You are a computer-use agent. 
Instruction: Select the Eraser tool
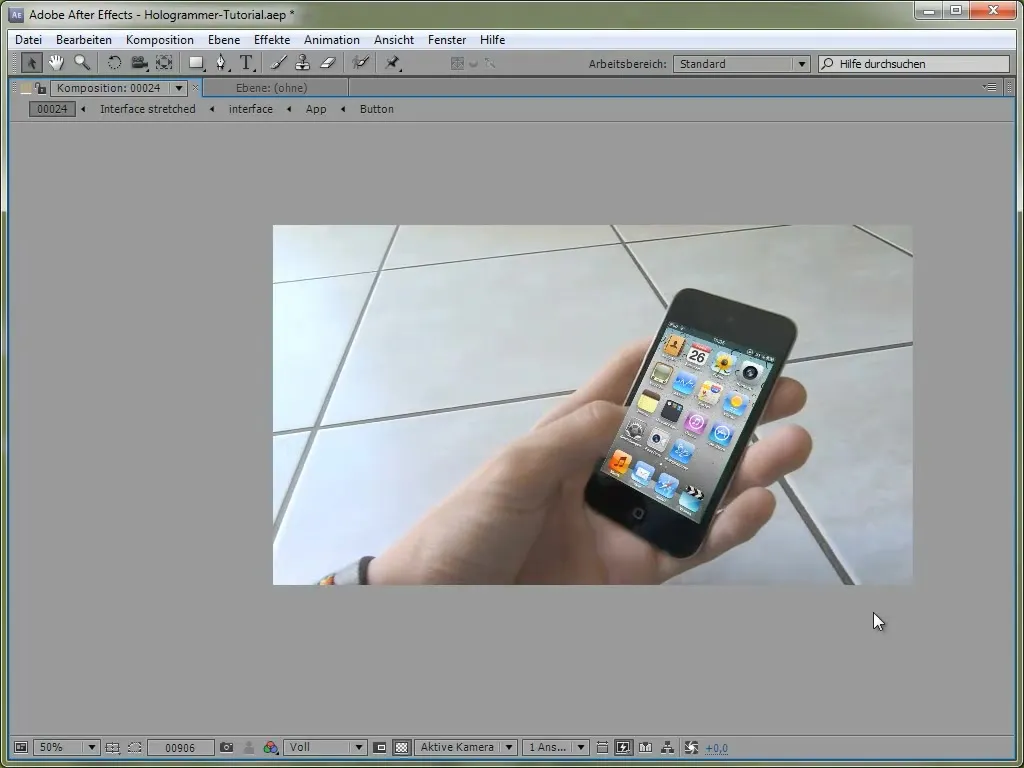coord(327,63)
